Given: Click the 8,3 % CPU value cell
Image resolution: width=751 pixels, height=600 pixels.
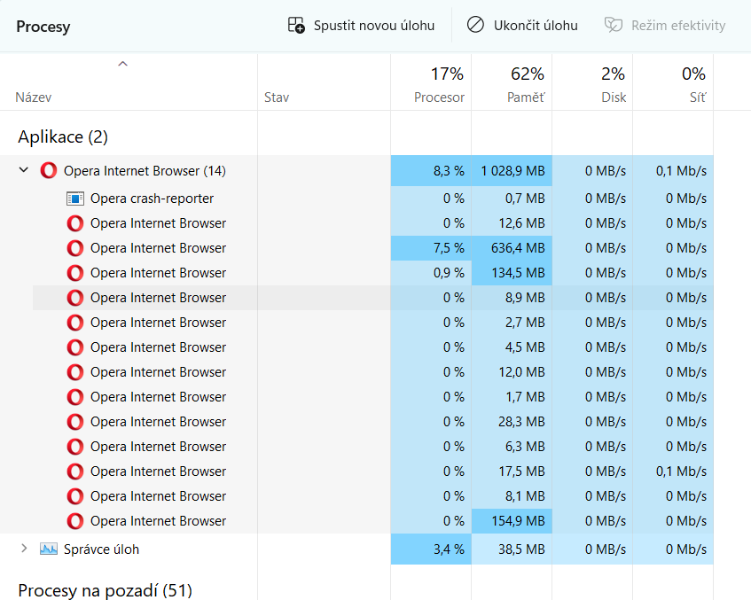Looking at the screenshot, I should tap(431, 170).
